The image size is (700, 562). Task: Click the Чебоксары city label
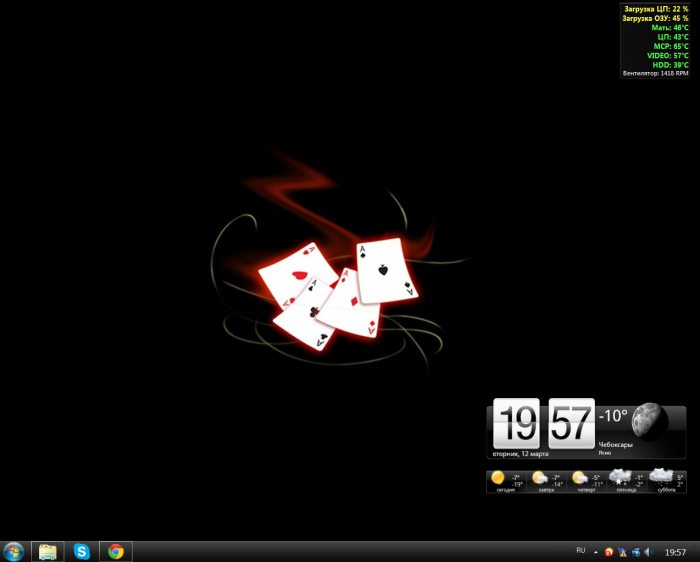click(x=616, y=445)
